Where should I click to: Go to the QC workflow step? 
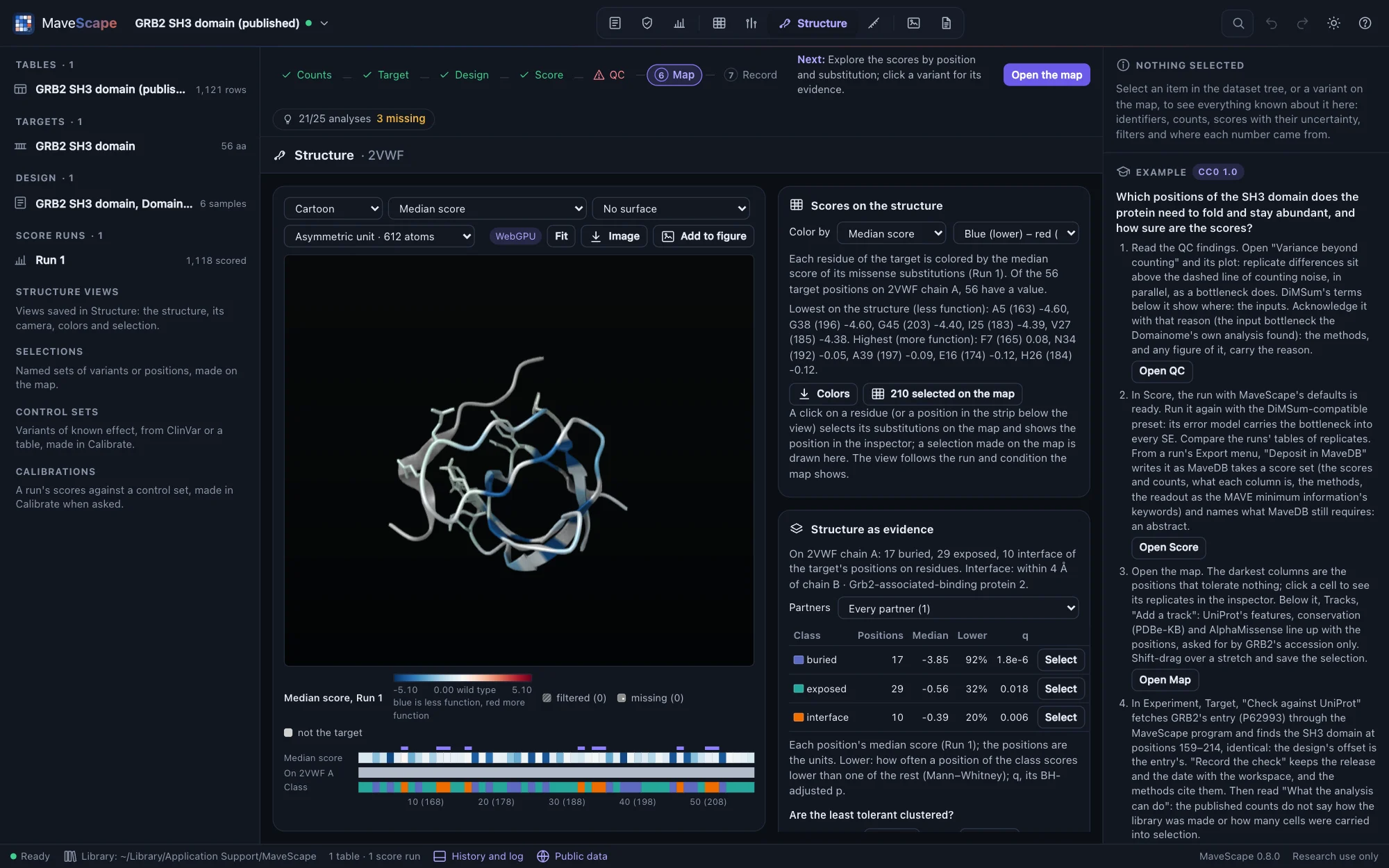click(609, 75)
